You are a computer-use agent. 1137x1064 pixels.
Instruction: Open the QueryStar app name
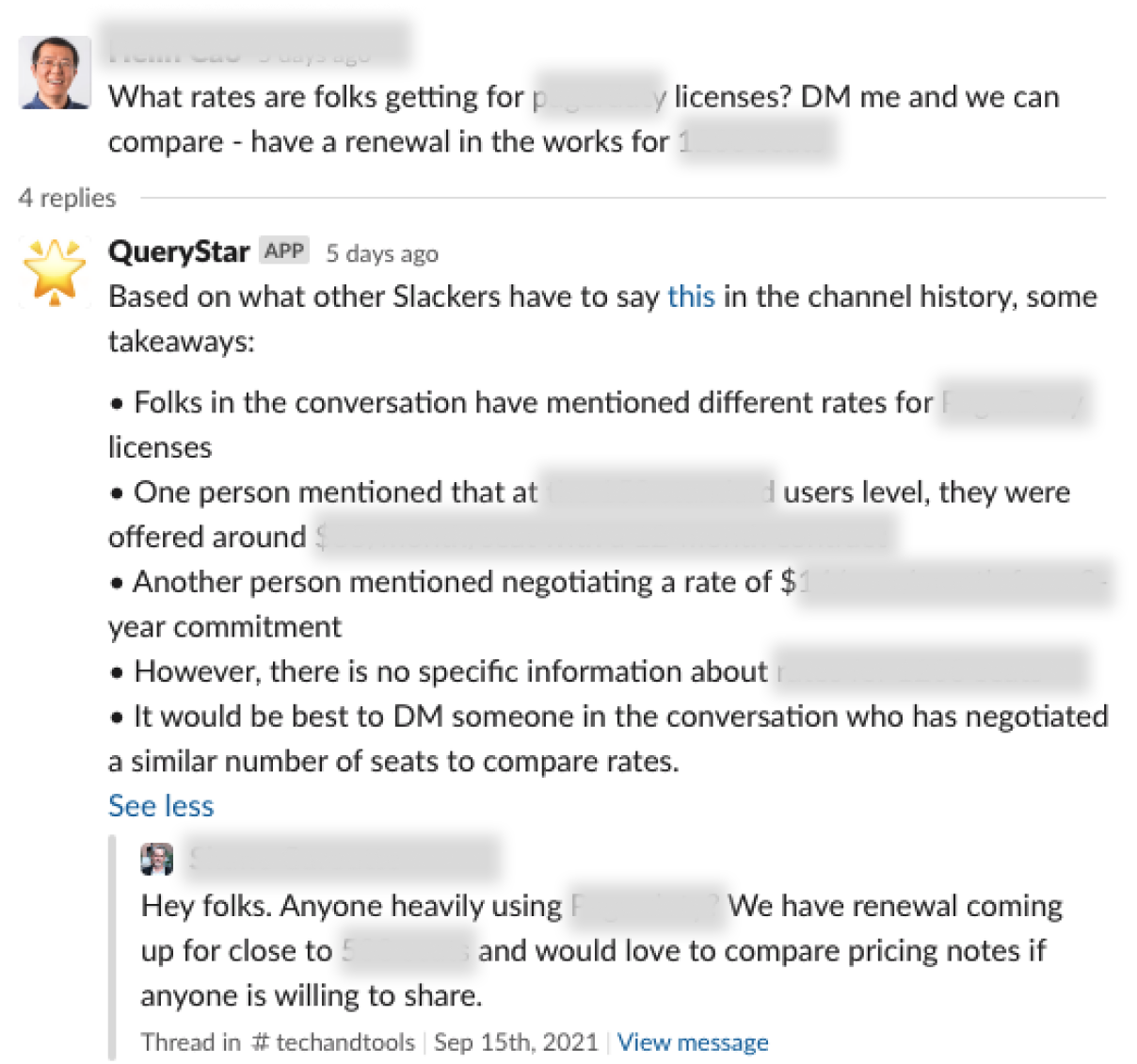(x=179, y=251)
